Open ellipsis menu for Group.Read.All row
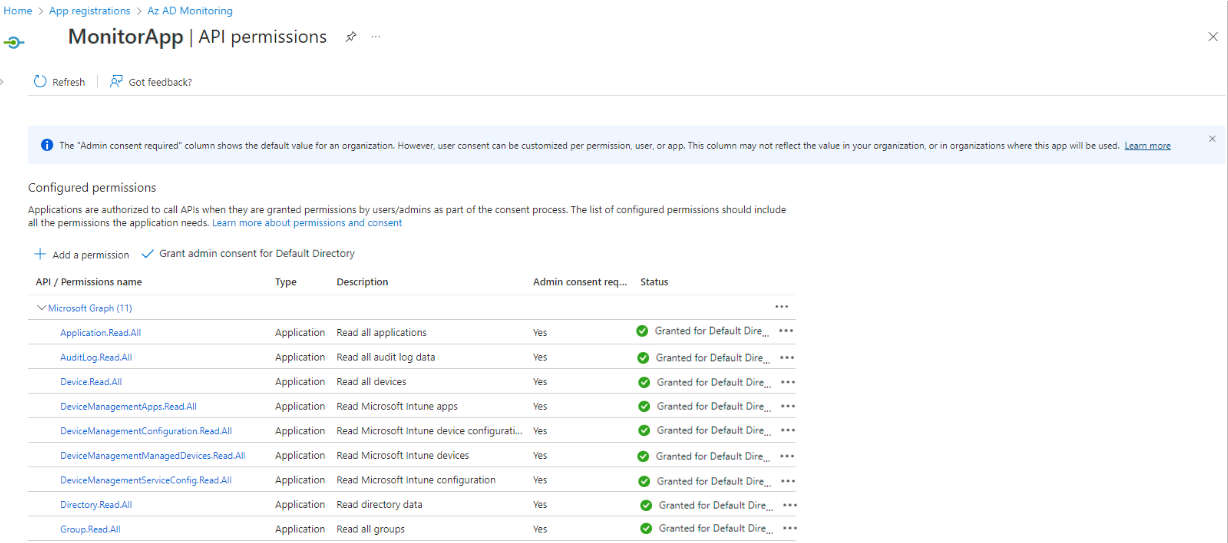The height and width of the screenshot is (543, 1228). tap(790, 528)
